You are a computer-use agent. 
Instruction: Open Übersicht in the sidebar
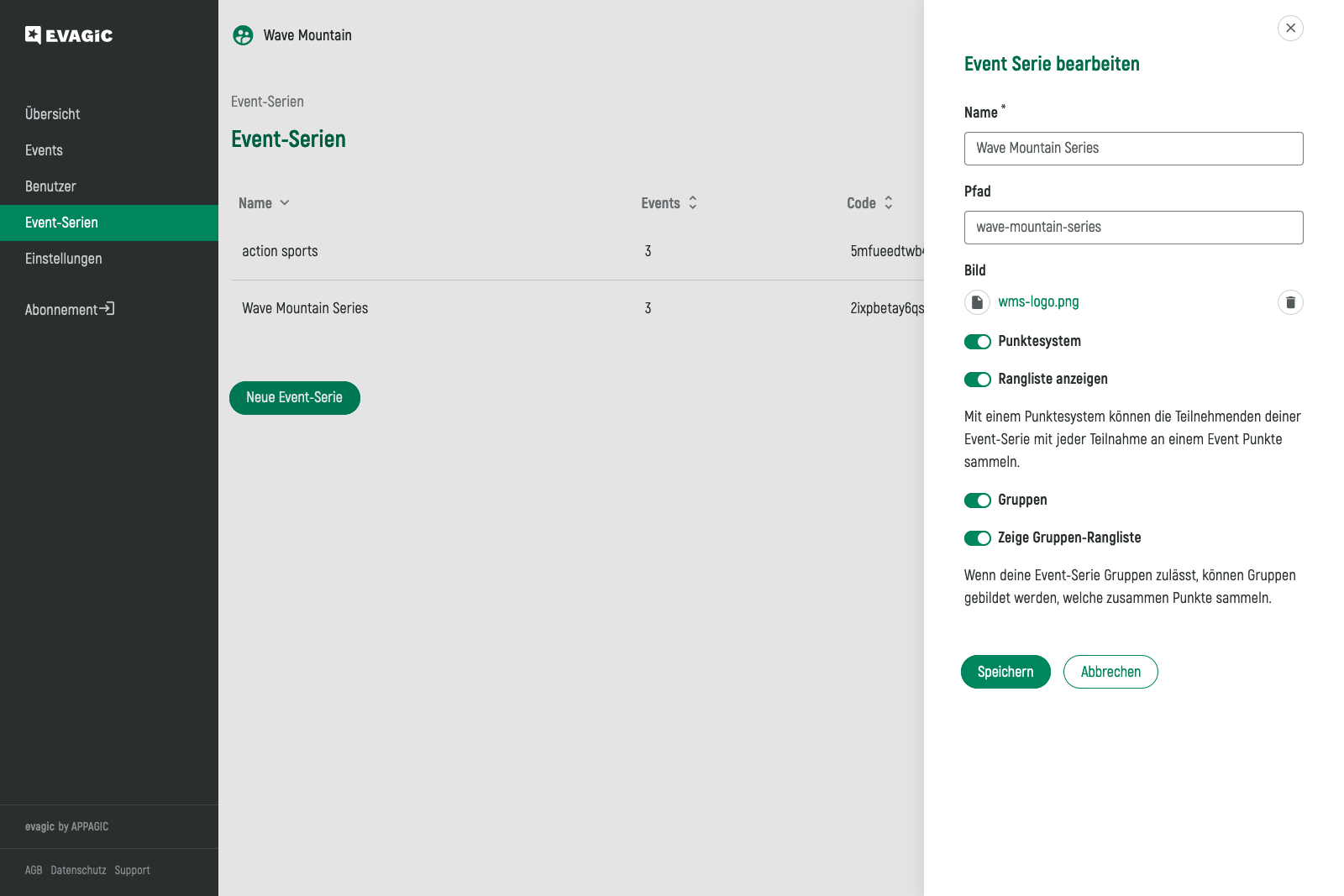pos(53,114)
